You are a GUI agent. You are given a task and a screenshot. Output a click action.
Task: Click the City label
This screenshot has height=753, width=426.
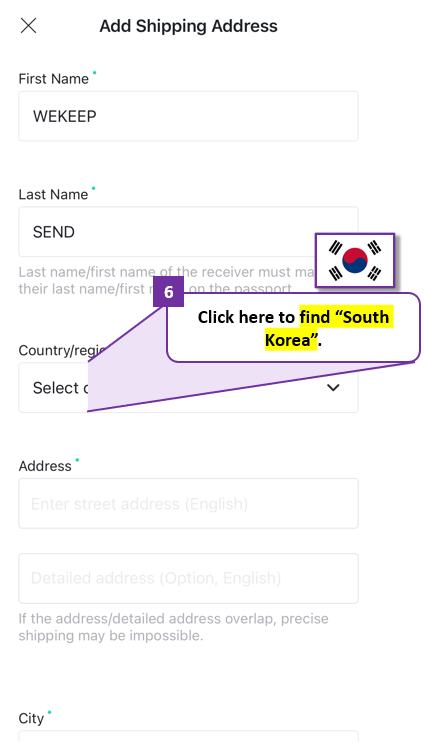(31, 718)
